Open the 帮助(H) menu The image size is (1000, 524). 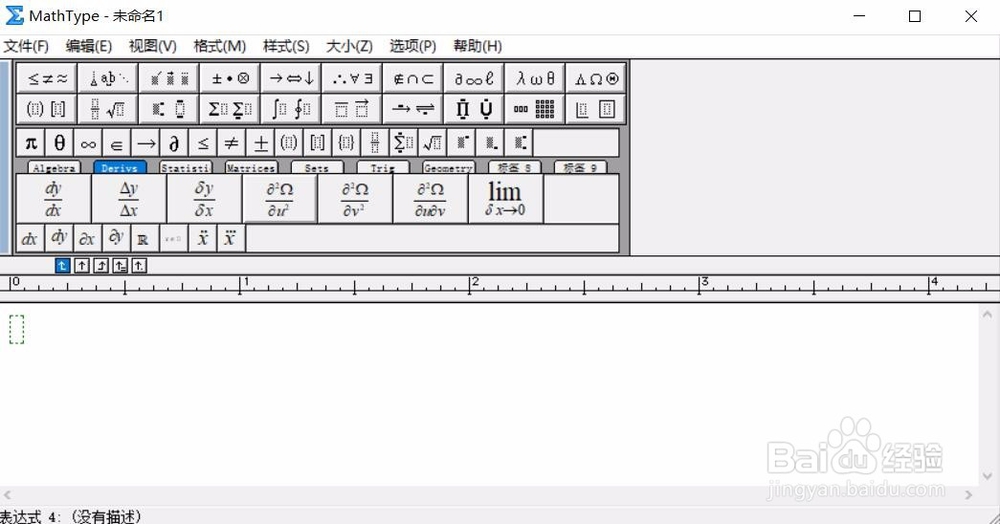[x=478, y=46]
